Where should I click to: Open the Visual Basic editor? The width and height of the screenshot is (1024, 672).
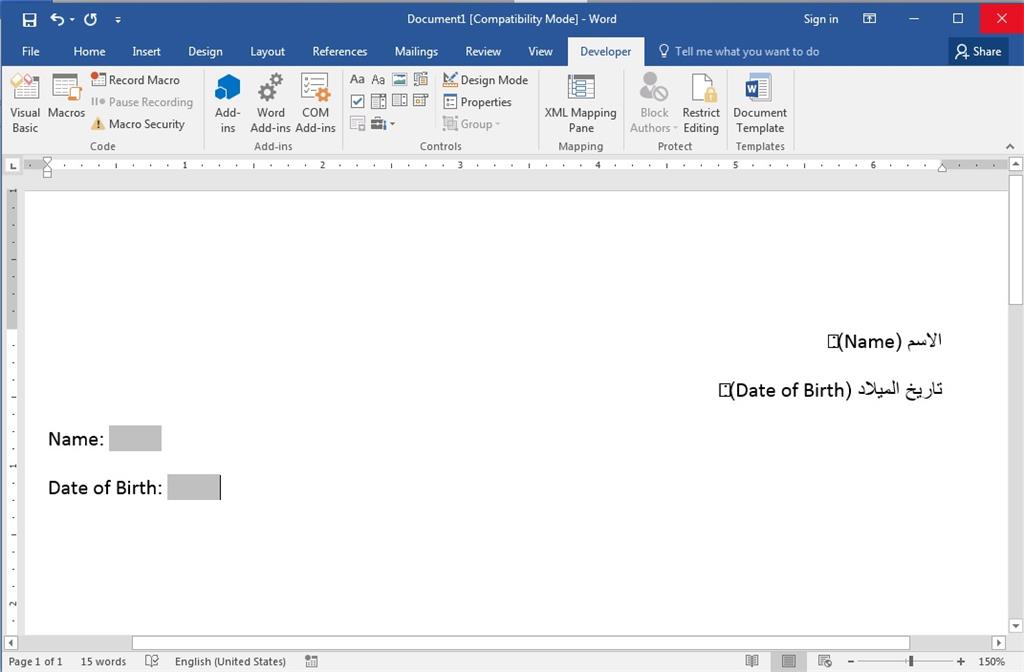25,103
